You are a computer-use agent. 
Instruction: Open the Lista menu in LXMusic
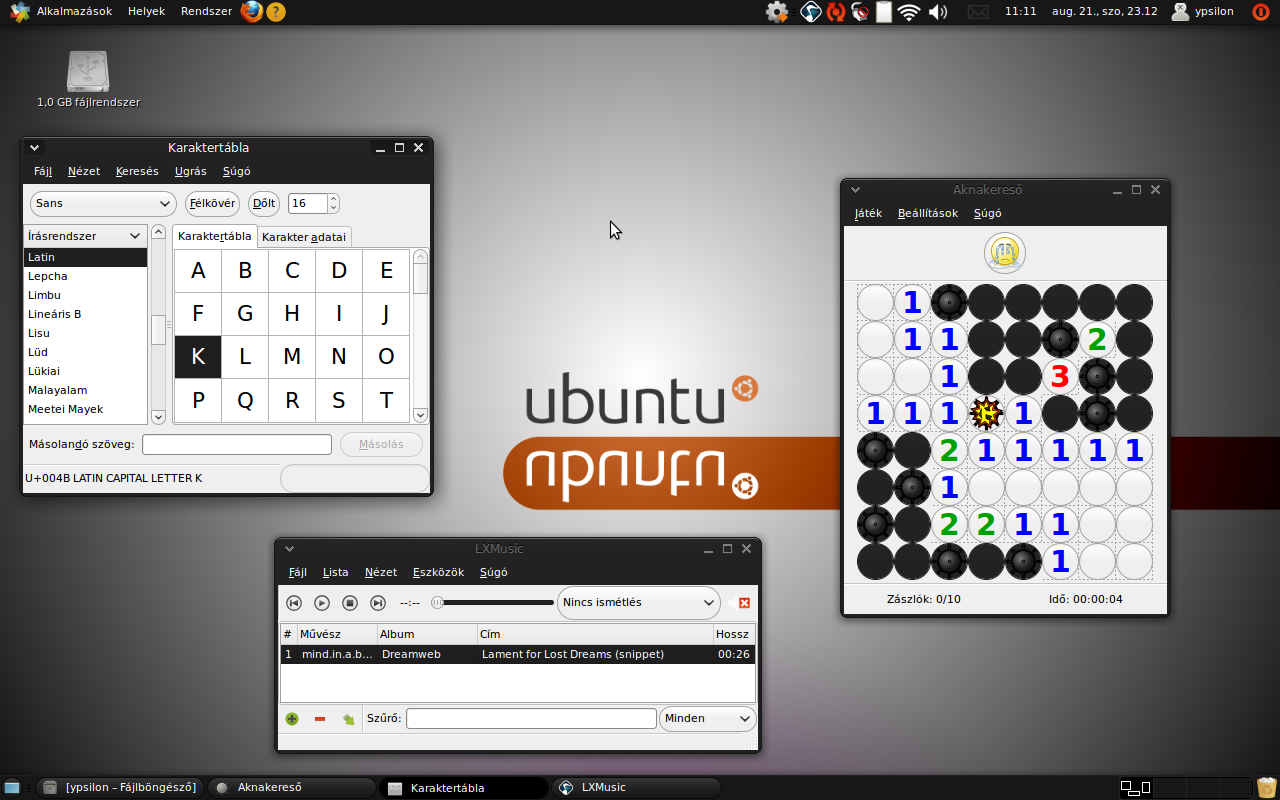(336, 572)
